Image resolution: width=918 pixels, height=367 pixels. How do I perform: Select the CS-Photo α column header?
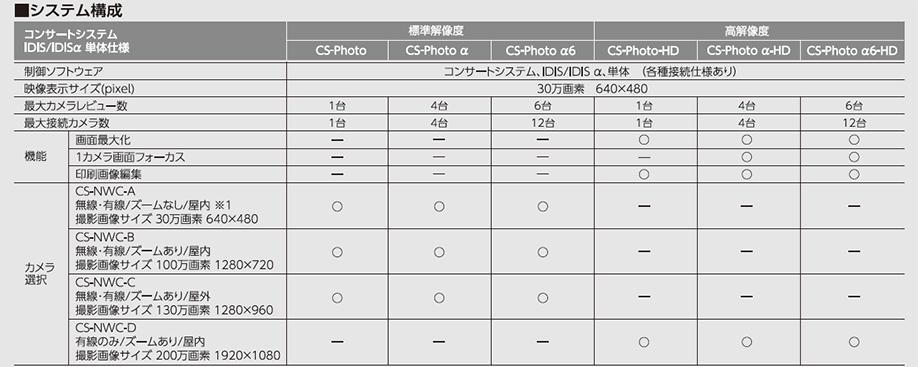point(439,50)
